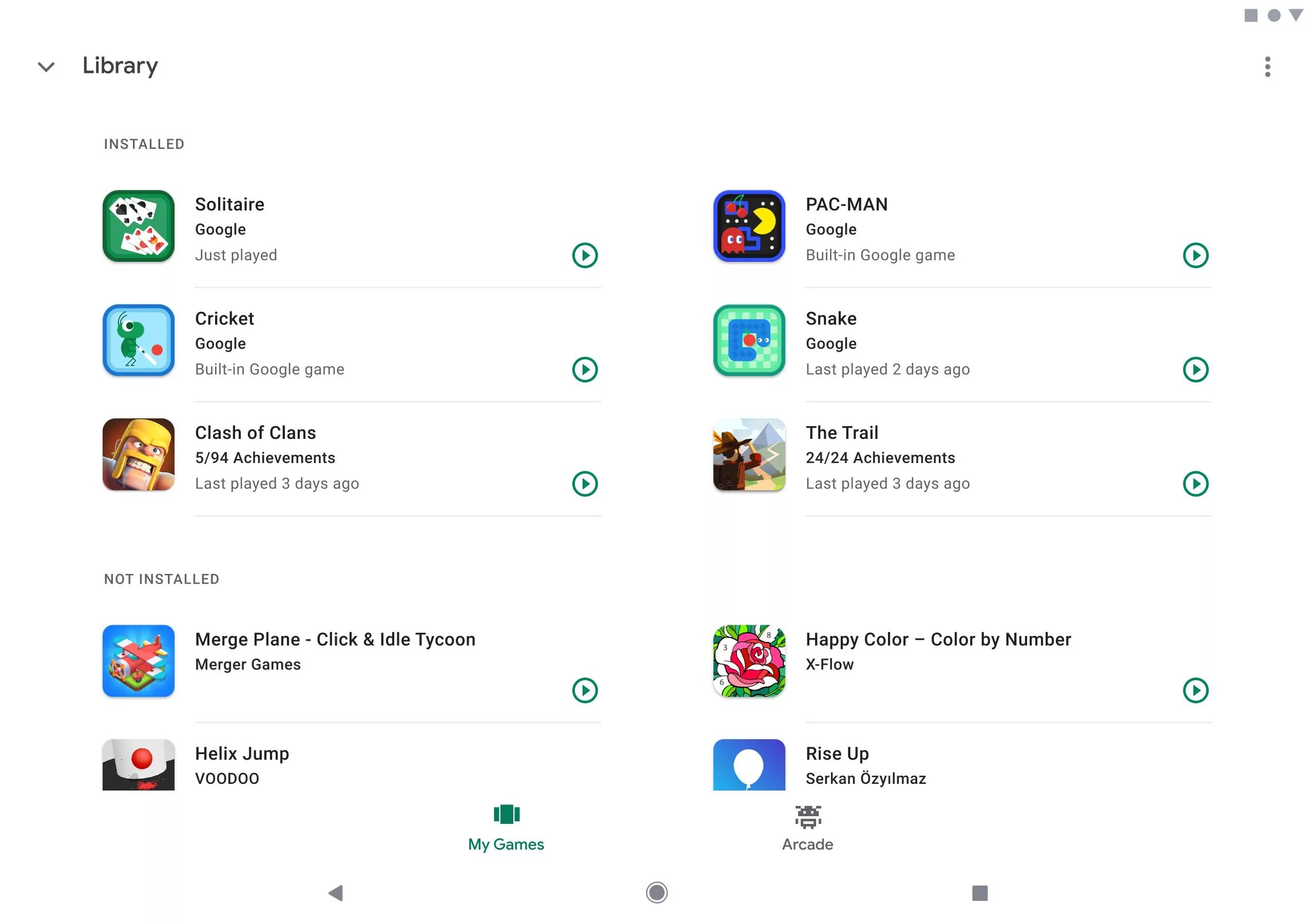Open PAC-MAN app icon
This screenshot has width=1314, height=924.
[x=750, y=227]
